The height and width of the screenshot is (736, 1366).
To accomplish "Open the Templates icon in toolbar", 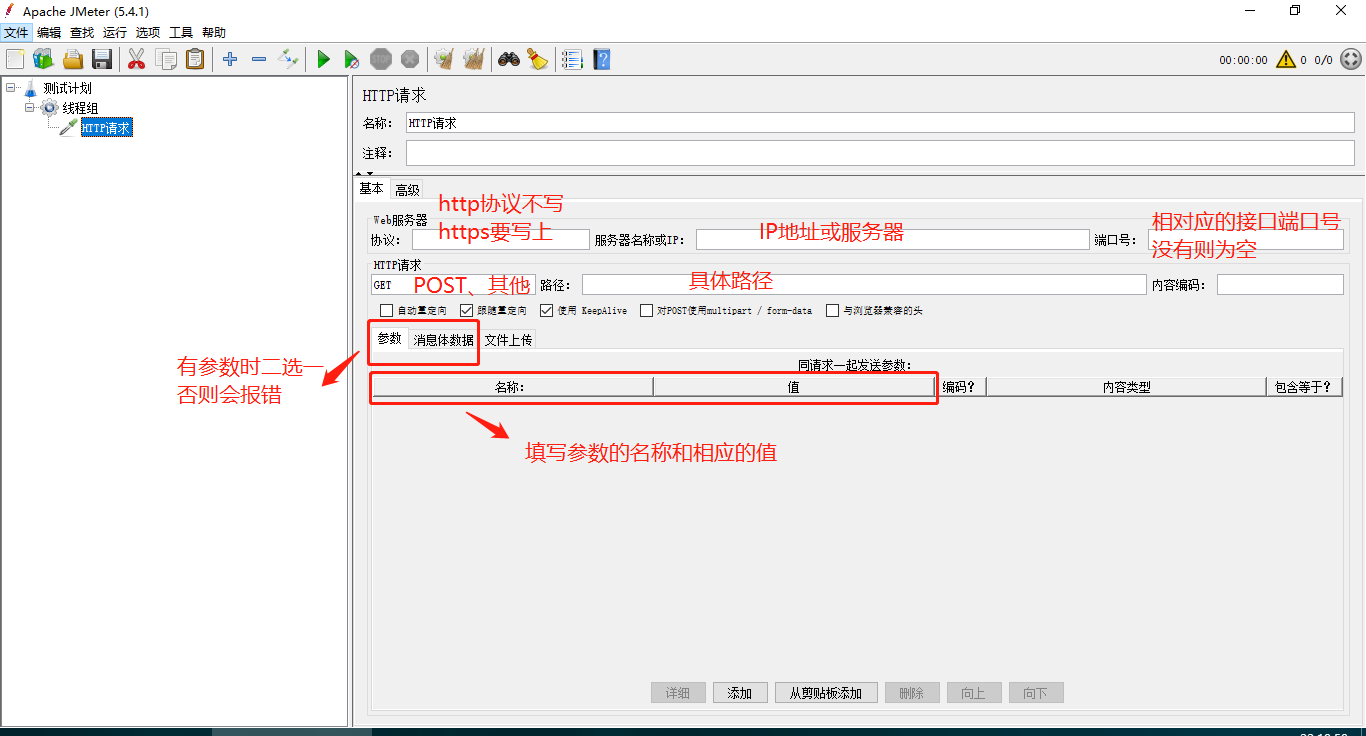I will (43, 59).
